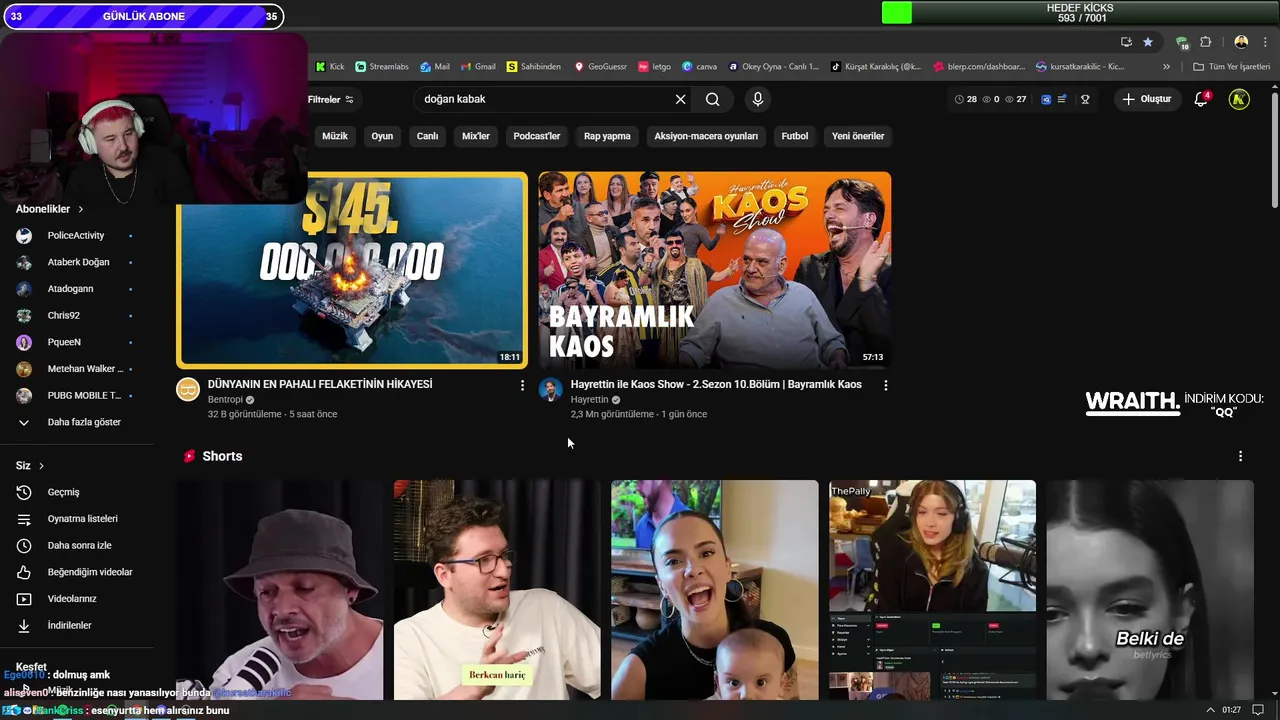The height and width of the screenshot is (720, 1280).
Task: Open the Sahibinden bookmark
Action: (x=534, y=67)
